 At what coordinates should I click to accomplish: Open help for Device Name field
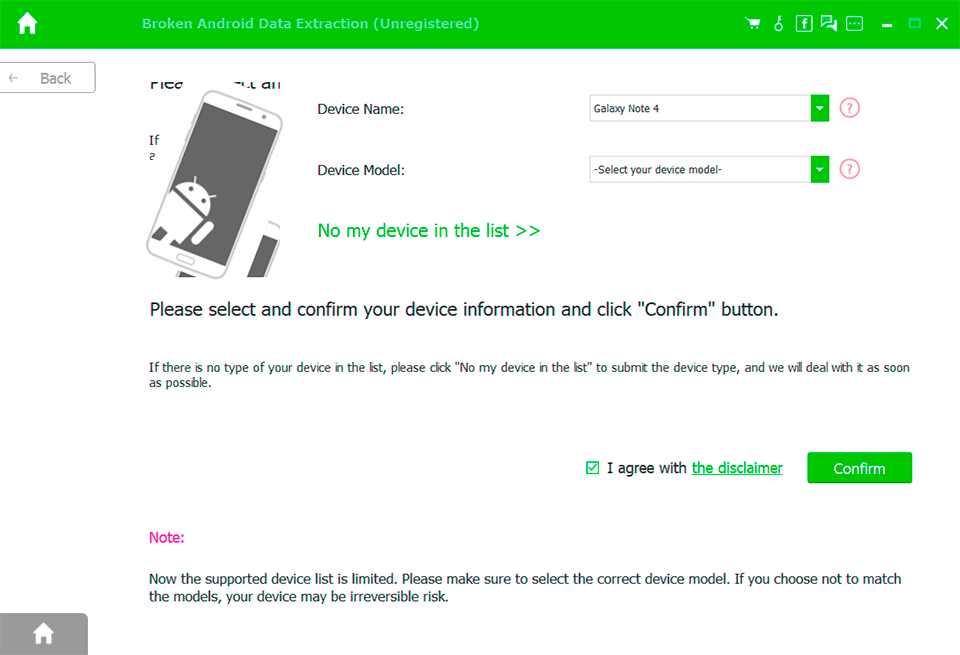point(849,107)
